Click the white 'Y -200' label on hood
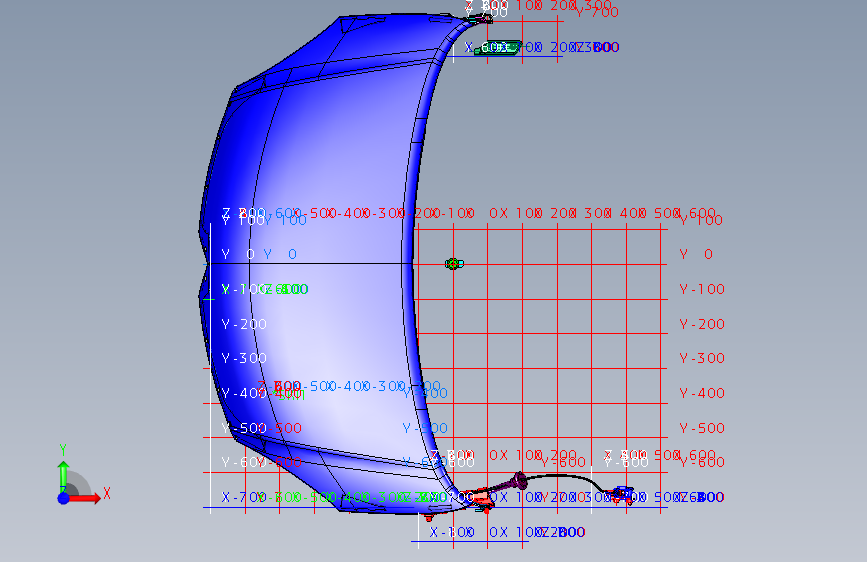This screenshot has height=562, width=867. [244, 324]
